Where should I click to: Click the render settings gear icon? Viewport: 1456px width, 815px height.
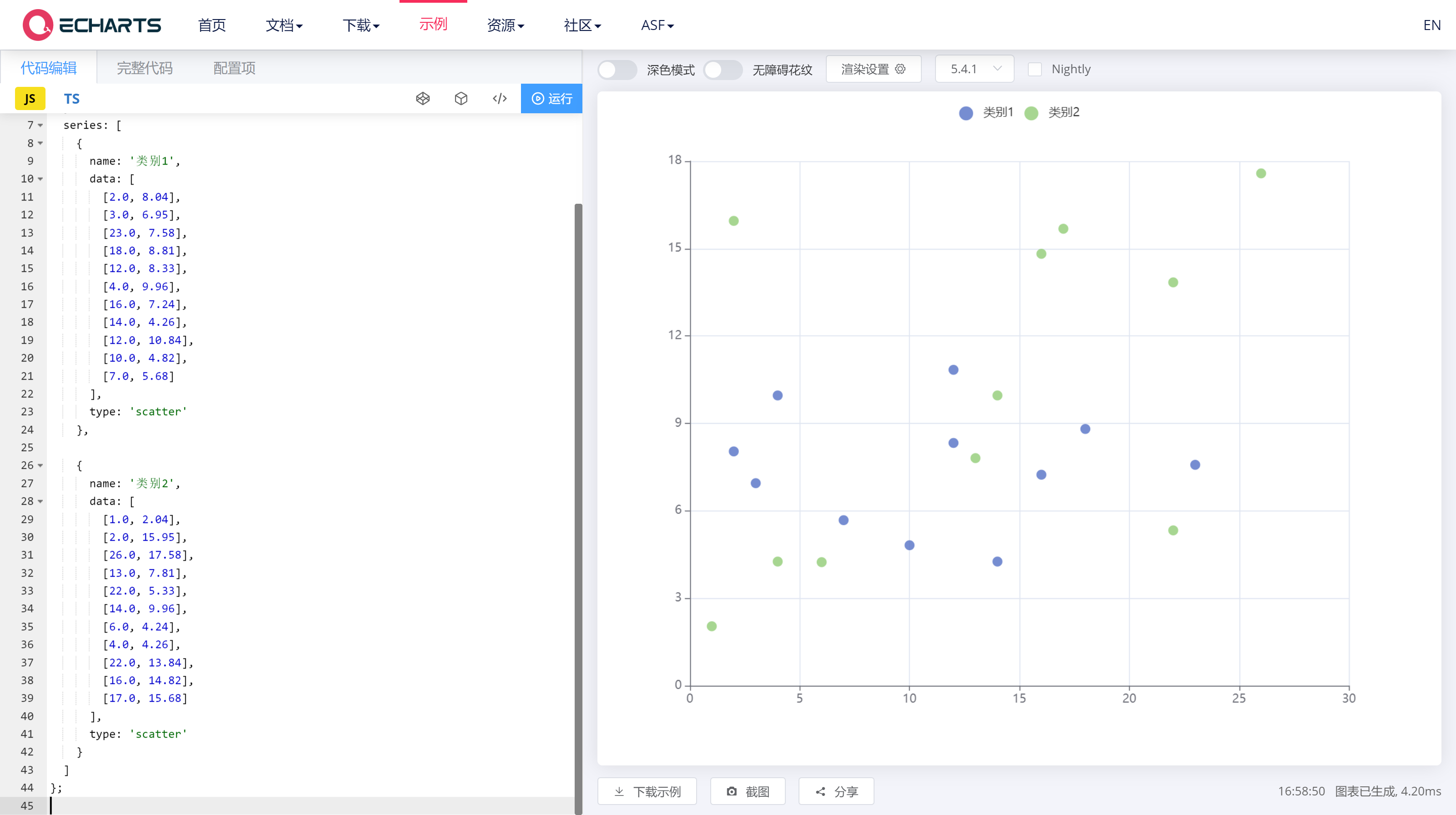[900, 69]
